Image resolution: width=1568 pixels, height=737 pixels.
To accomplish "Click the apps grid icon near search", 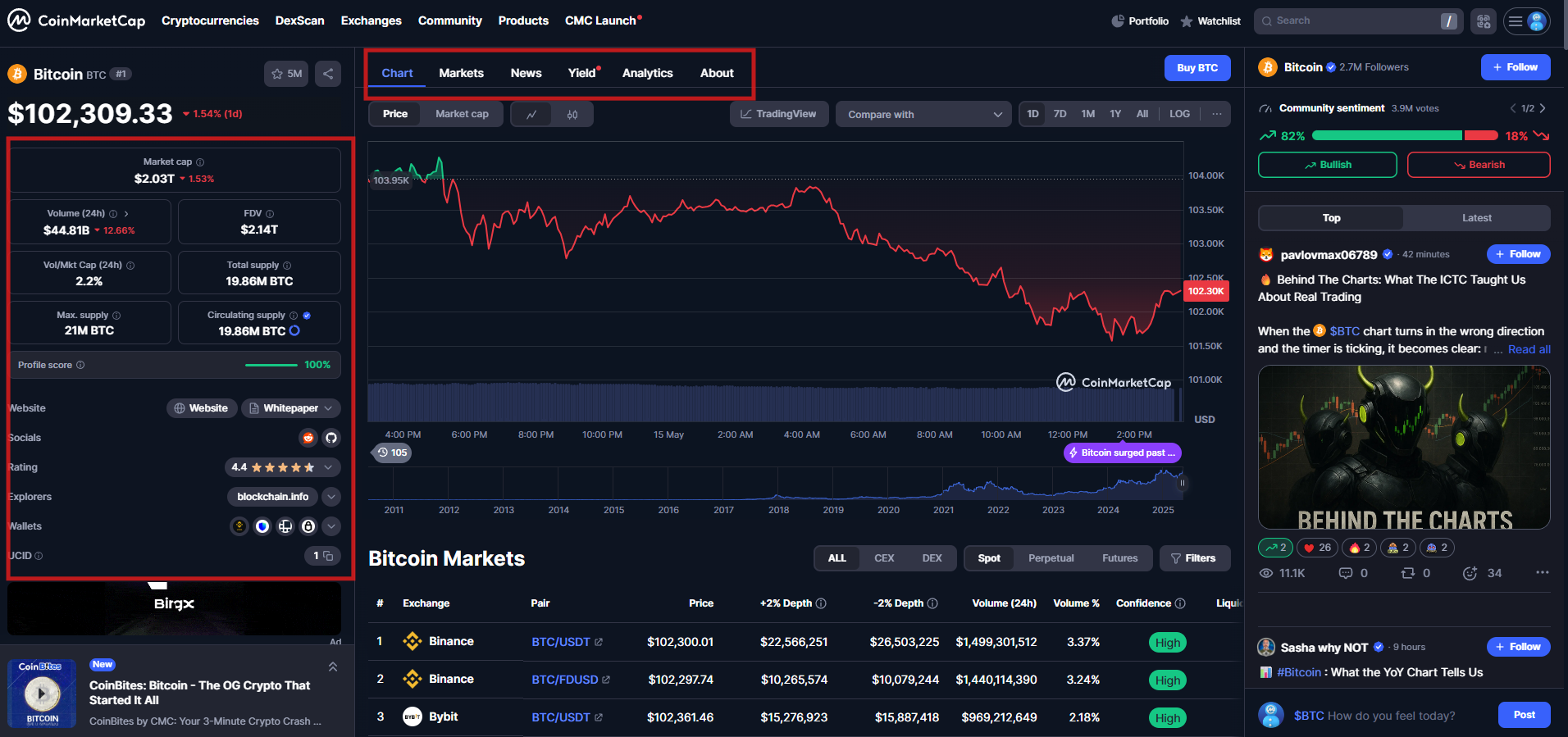I will [1484, 21].
